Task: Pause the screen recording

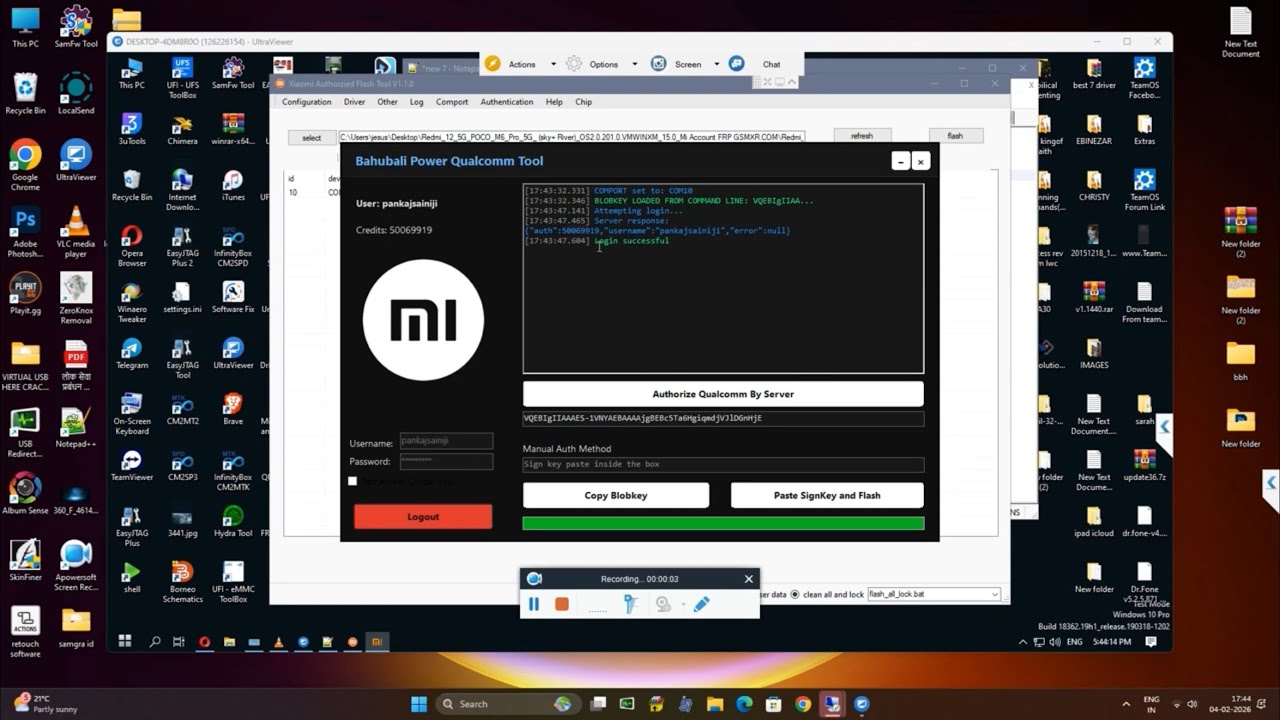Action: [x=534, y=604]
